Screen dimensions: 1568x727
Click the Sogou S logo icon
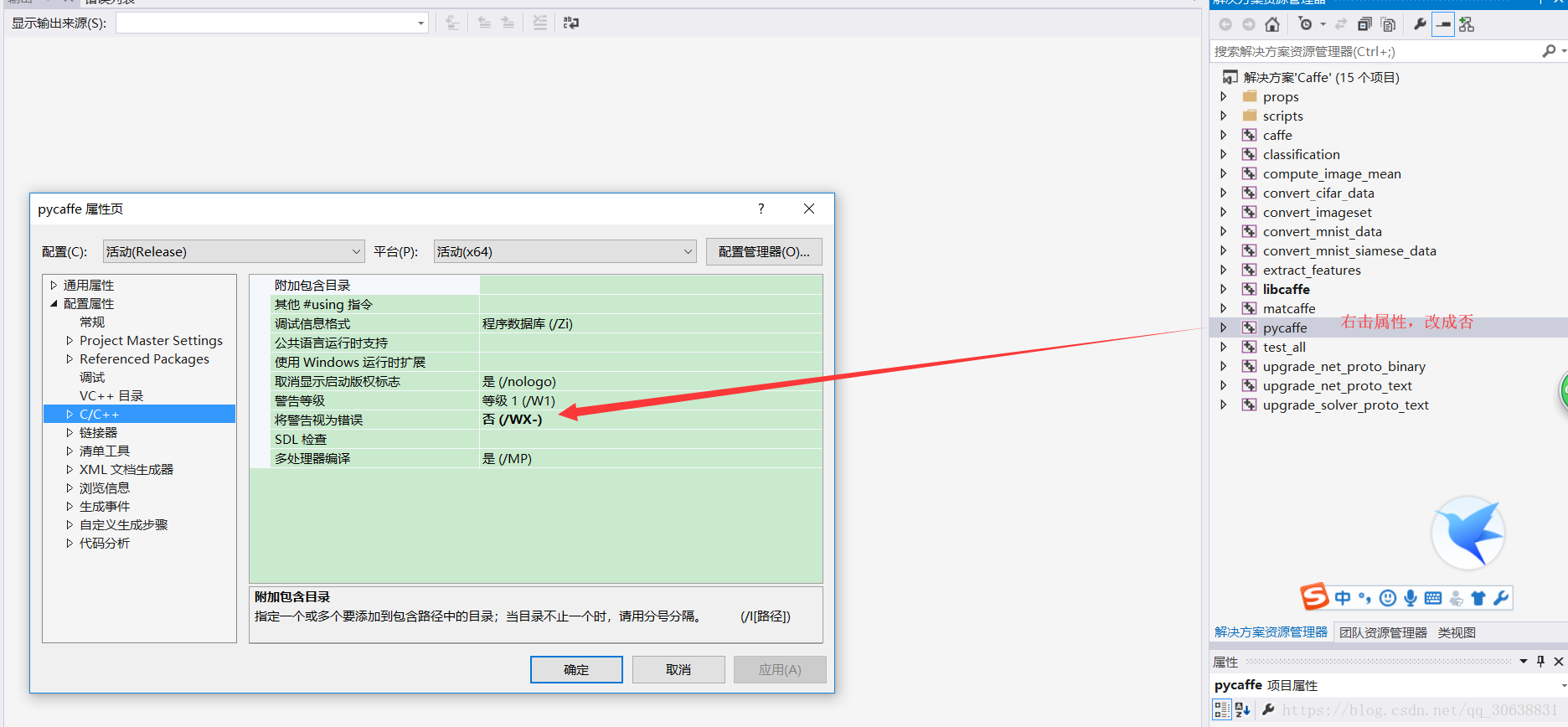tap(1315, 597)
